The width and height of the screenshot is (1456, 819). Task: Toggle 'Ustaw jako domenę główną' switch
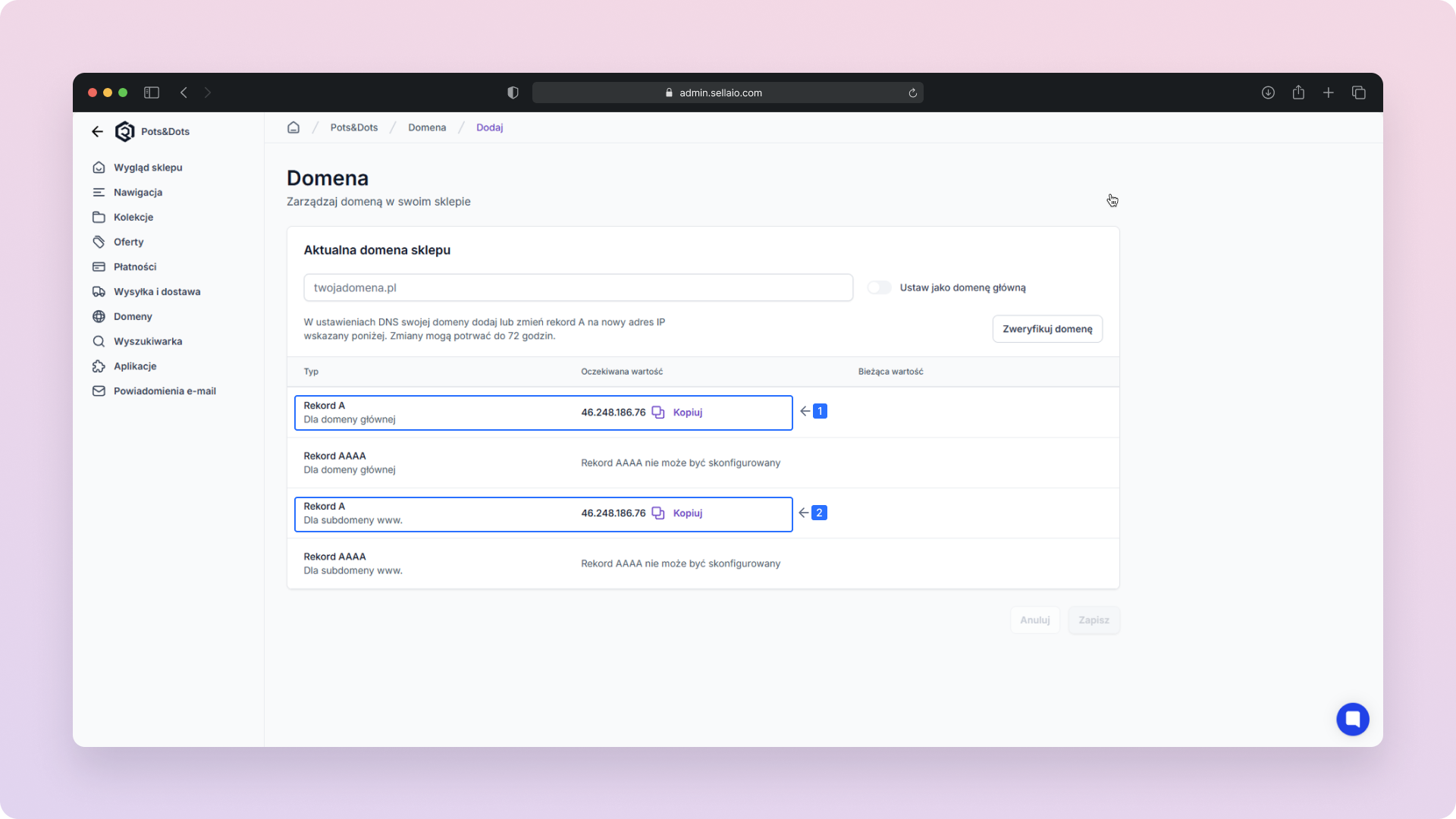[x=880, y=287]
